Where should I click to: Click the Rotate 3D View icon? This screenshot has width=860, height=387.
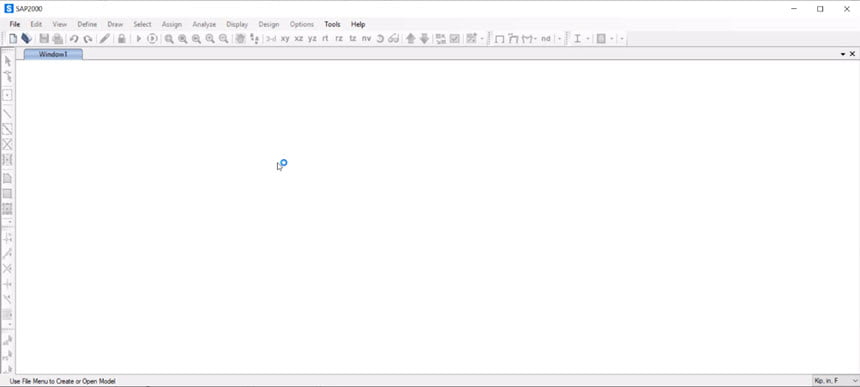click(x=380, y=39)
